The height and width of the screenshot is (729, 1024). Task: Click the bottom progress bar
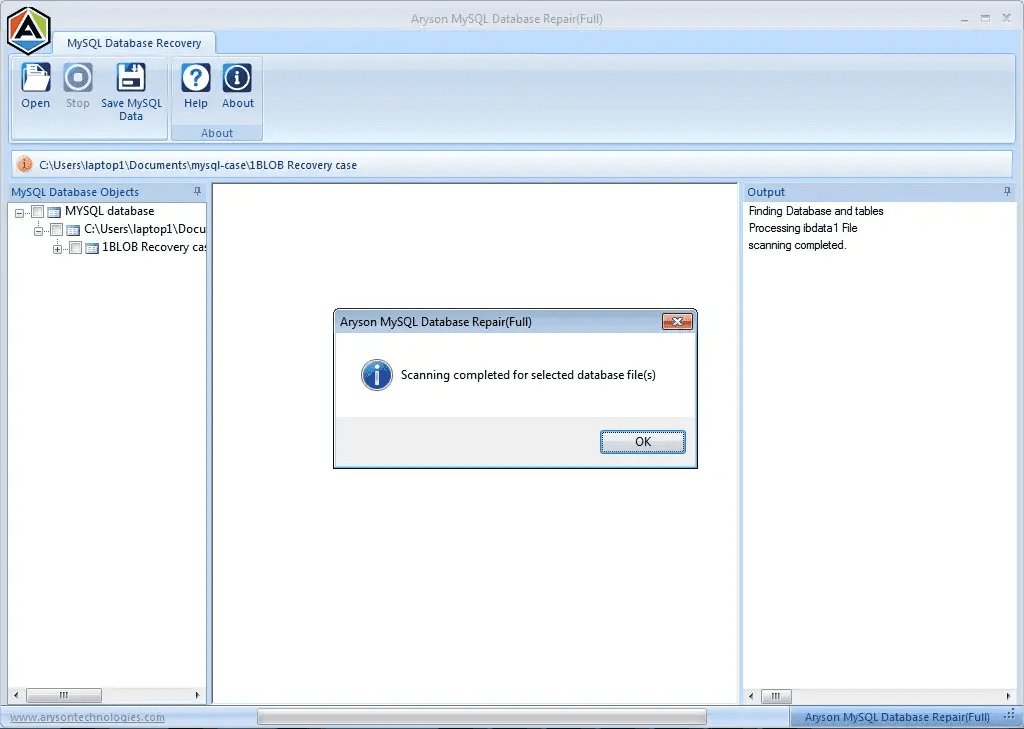tap(482, 717)
